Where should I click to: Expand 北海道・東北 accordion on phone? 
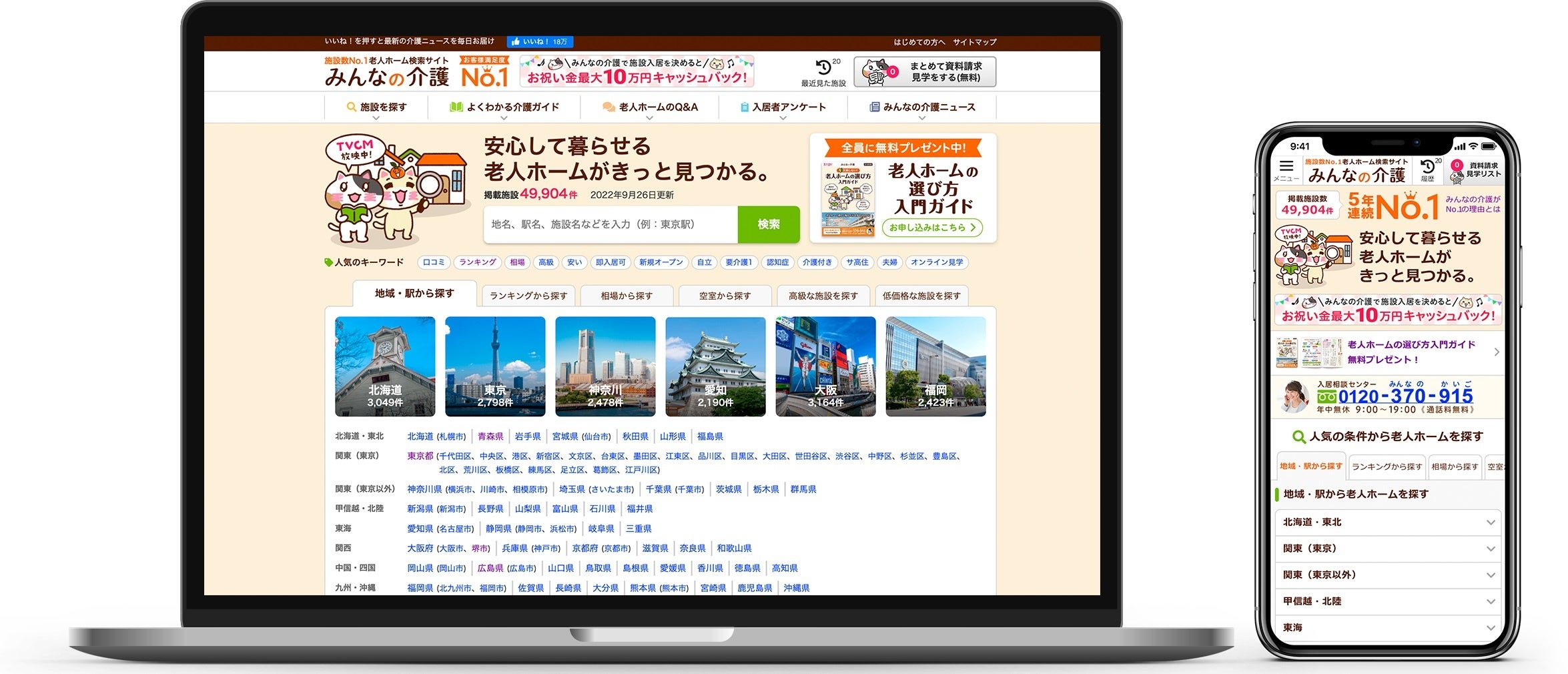[1388, 523]
